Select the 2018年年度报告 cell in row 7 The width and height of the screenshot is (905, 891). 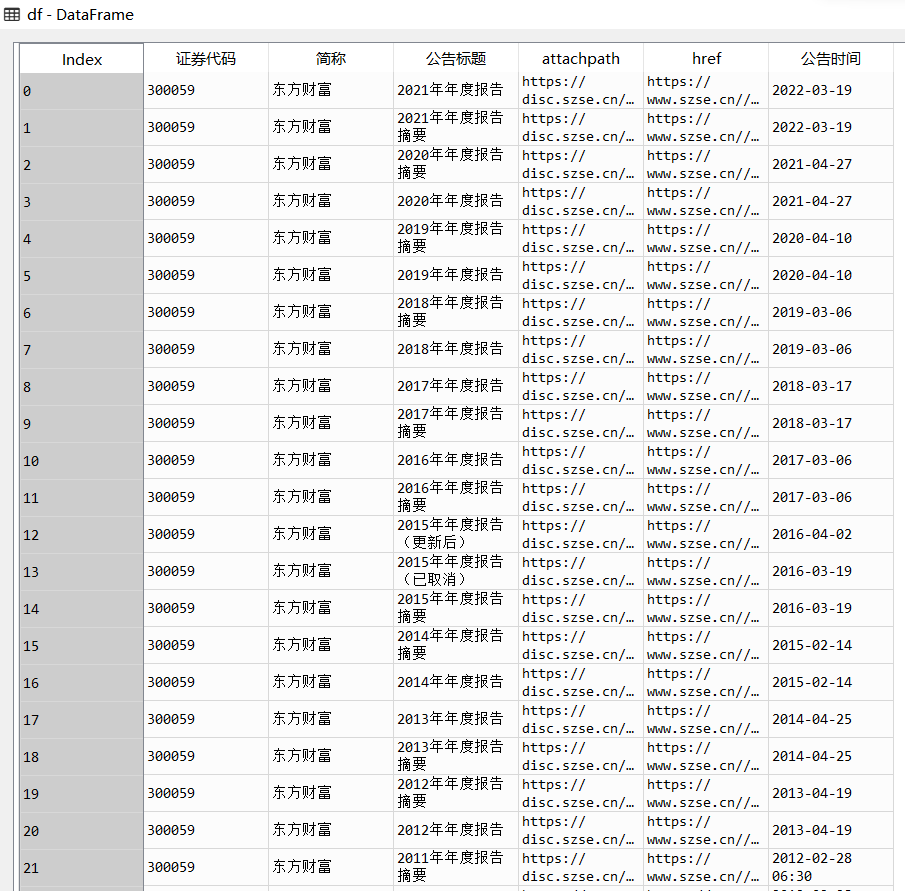(x=456, y=349)
